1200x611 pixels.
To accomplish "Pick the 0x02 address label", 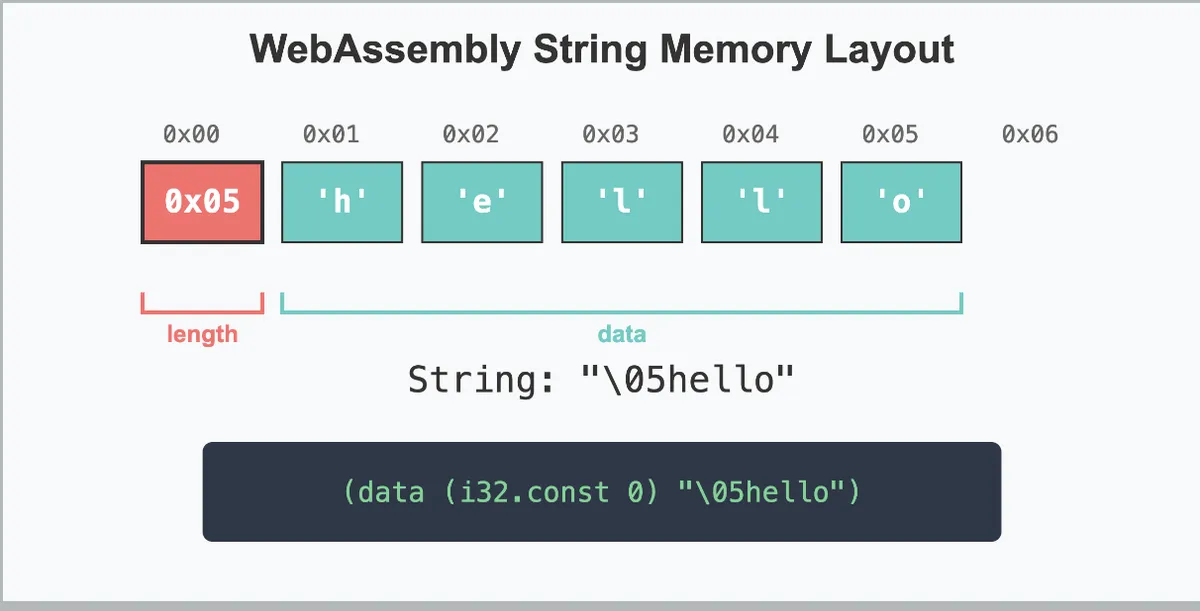I will click(471, 134).
